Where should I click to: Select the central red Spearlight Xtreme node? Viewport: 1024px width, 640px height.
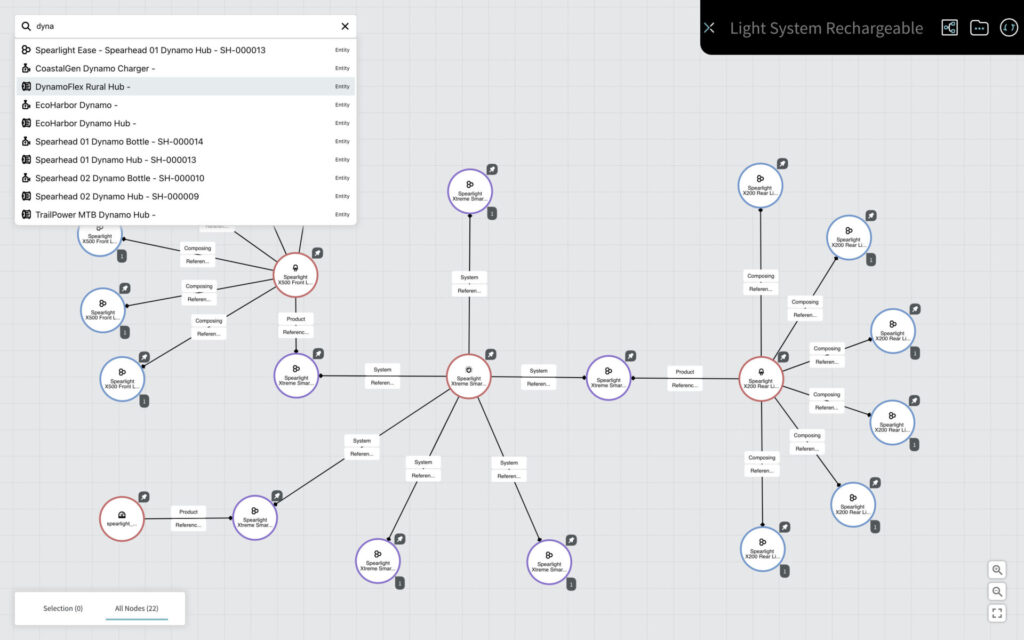pos(468,376)
